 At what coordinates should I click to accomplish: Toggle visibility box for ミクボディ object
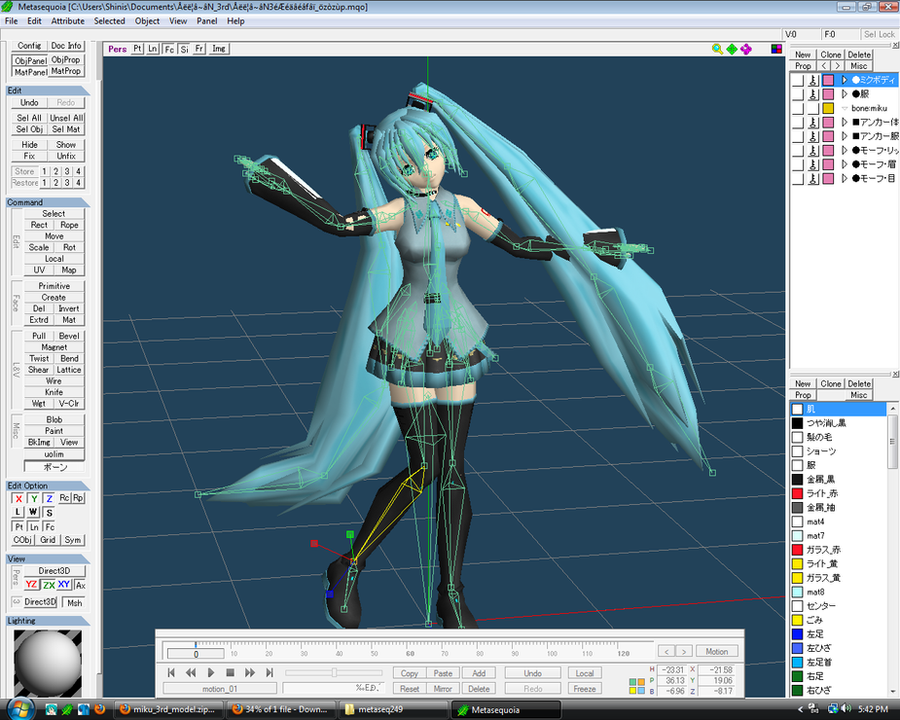pyautogui.click(x=798, y=80)
